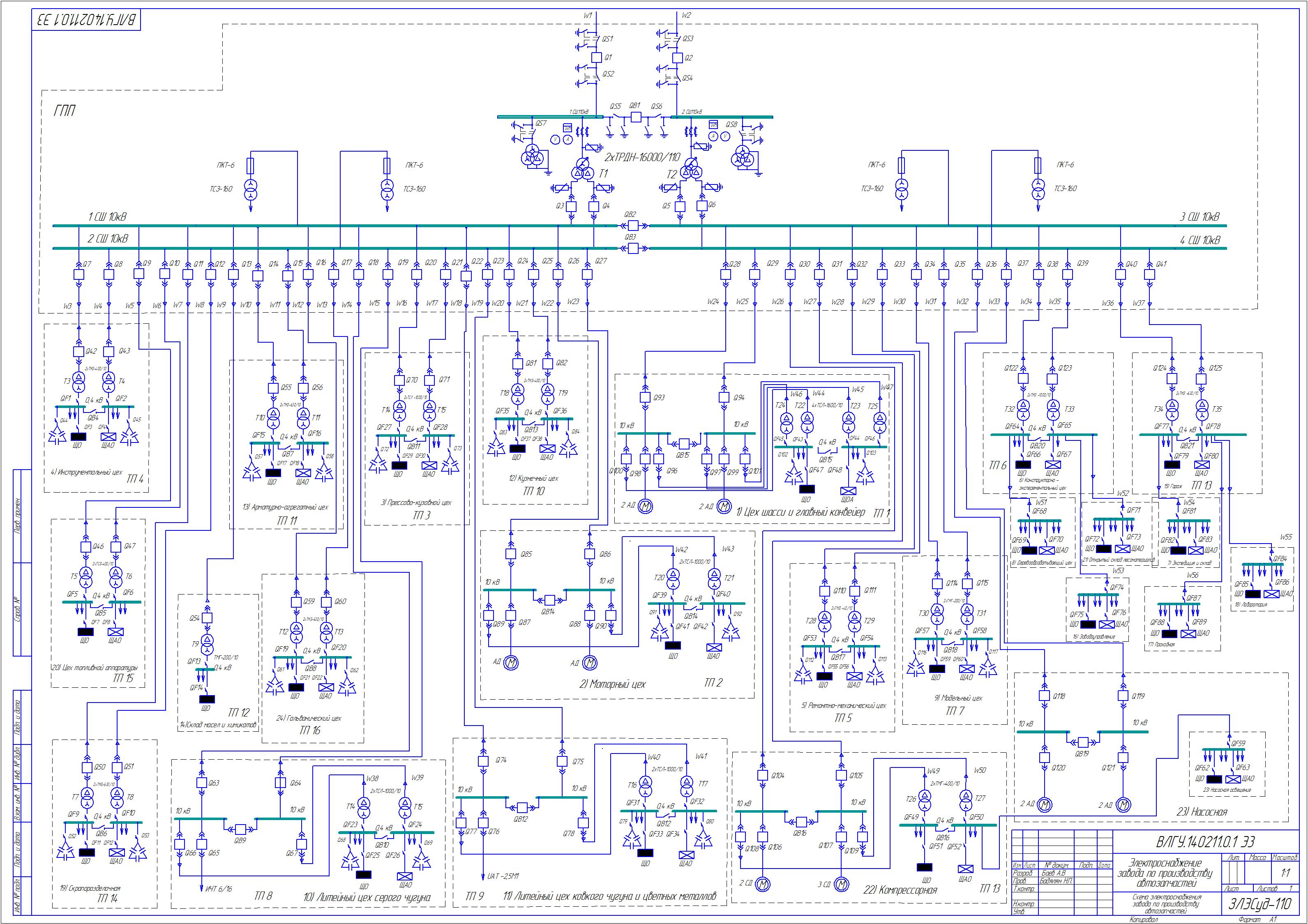Click the 2 СД synchronous motor symbol

[x=762, y=884]
